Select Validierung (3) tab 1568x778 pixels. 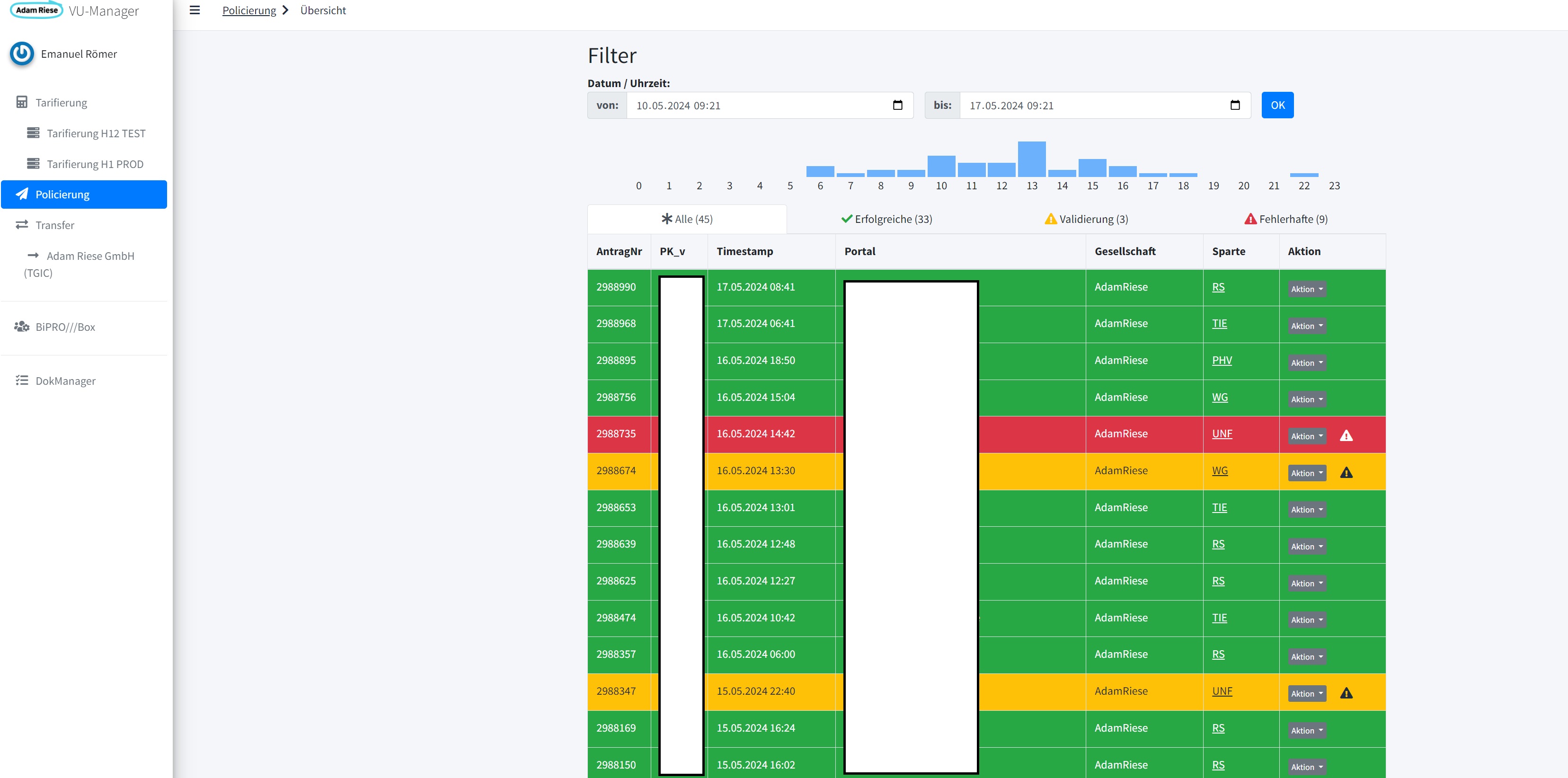pyautogui.click(x=1086, y=219)
